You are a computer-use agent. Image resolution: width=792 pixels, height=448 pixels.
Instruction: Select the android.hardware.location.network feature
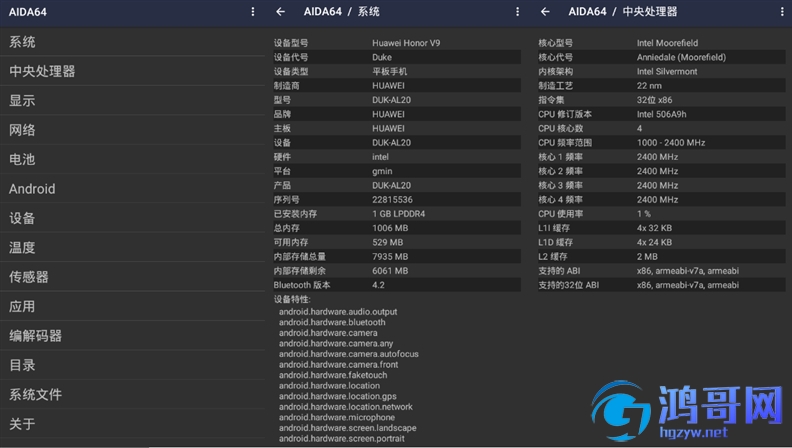point(345,407)
